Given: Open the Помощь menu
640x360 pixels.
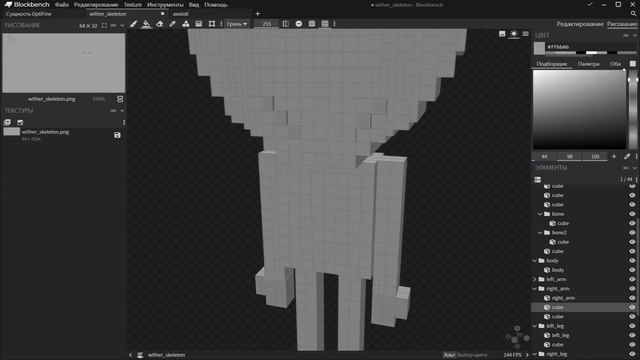Looking at the screenshot, I should 216,4.
